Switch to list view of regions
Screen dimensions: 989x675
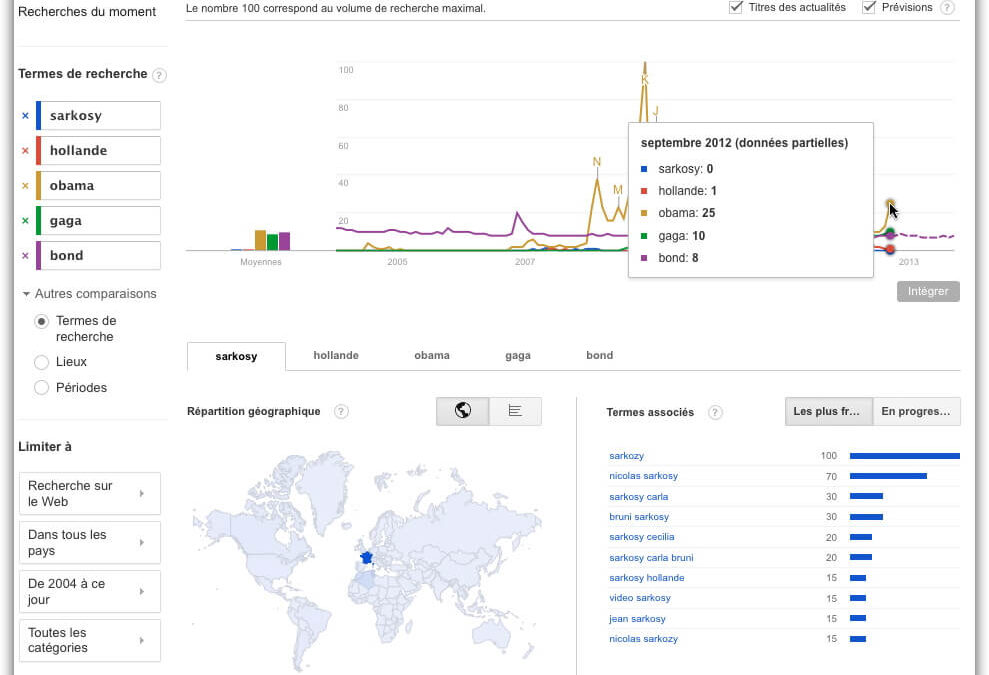[x=515, y=411]
